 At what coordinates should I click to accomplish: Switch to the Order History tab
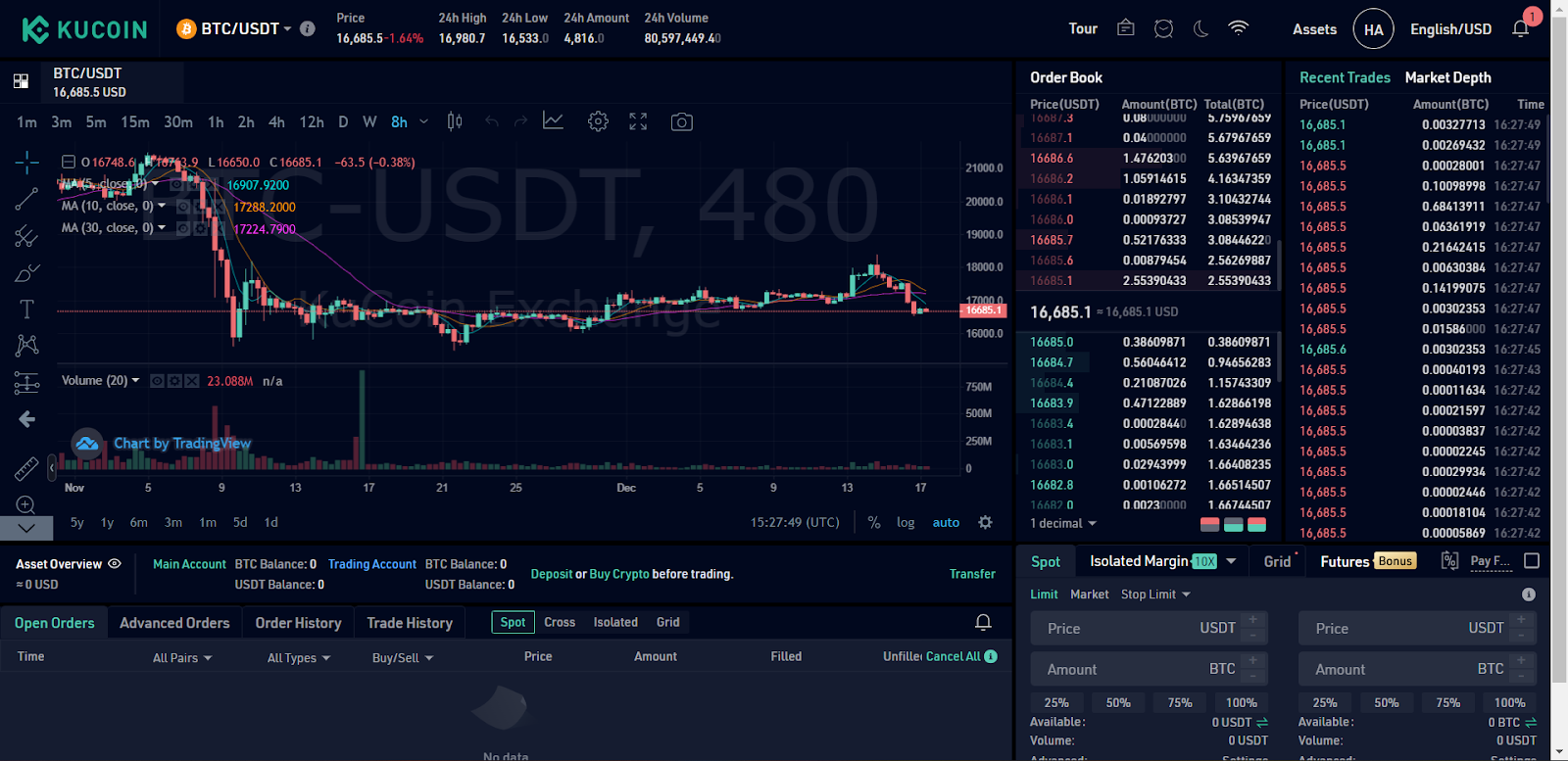298,623
